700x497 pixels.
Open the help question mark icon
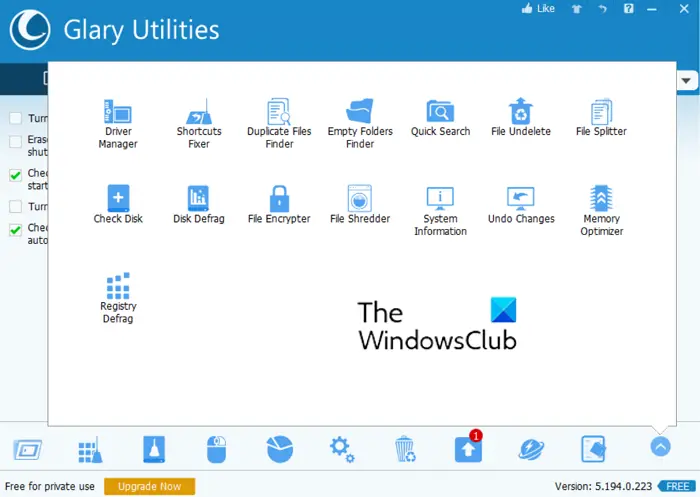(629, 8)
